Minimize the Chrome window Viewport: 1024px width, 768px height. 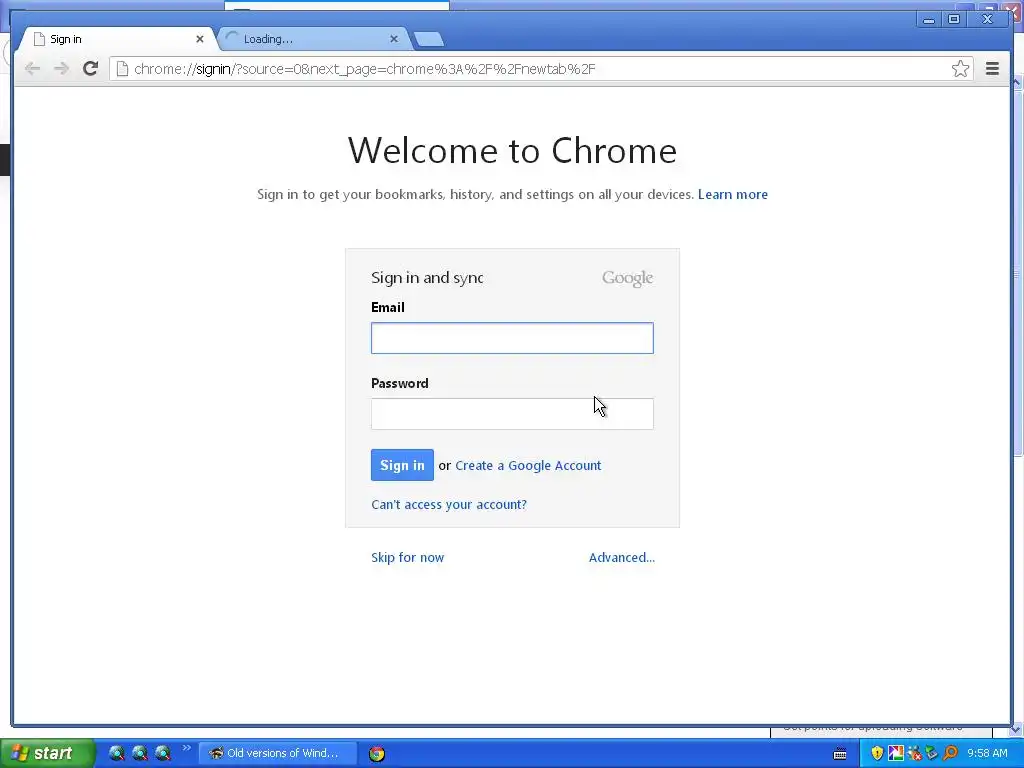929,20
